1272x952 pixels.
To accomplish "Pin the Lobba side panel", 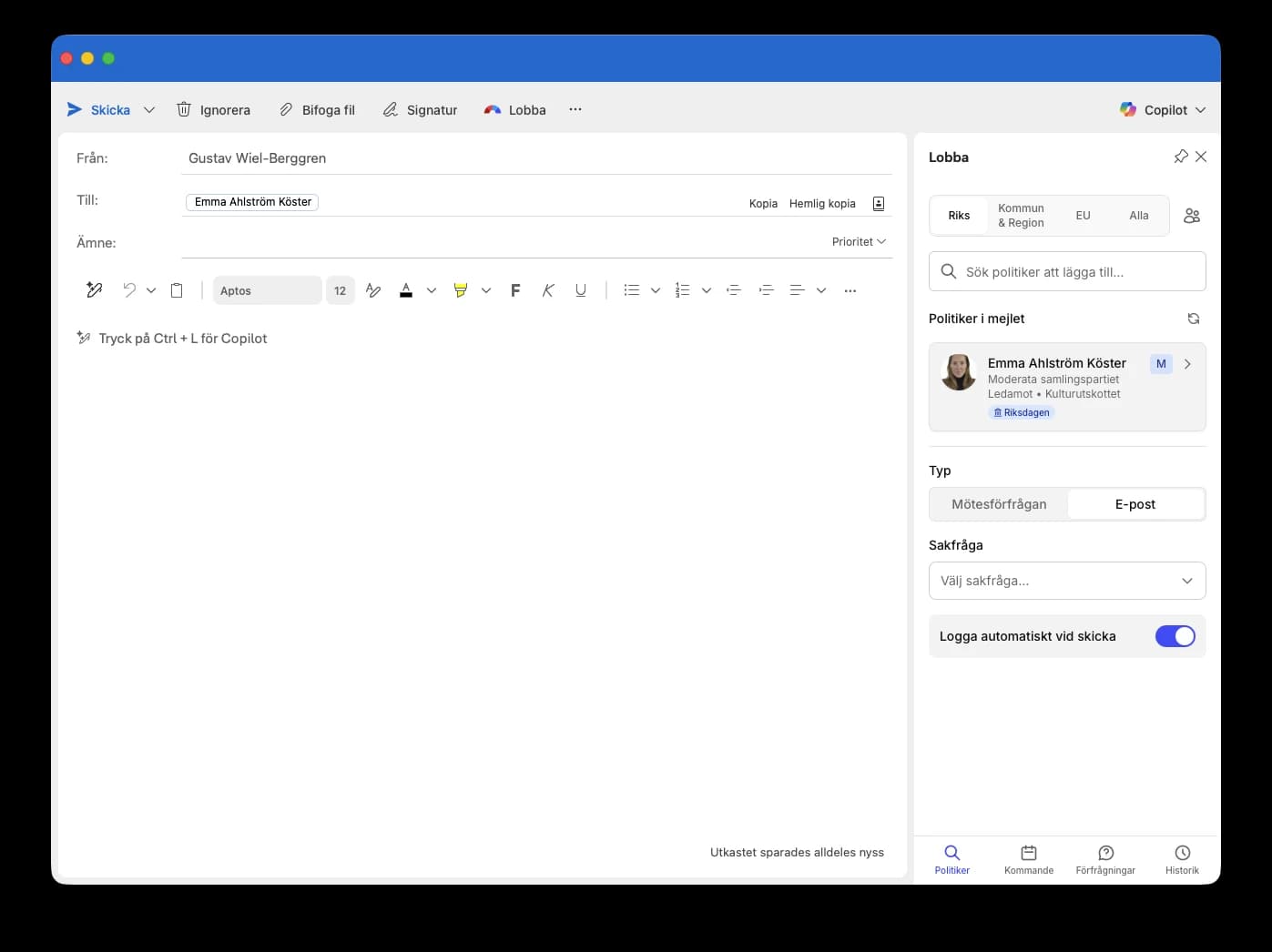I will (x=1181, y=157).
